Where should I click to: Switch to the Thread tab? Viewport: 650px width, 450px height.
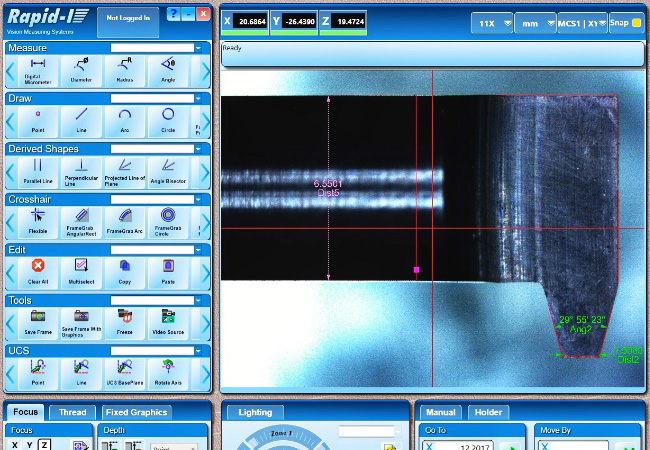72,412
